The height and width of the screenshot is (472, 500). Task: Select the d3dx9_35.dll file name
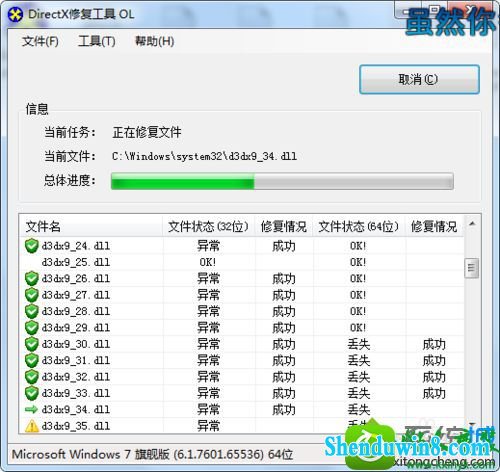[x=76, y=426]
